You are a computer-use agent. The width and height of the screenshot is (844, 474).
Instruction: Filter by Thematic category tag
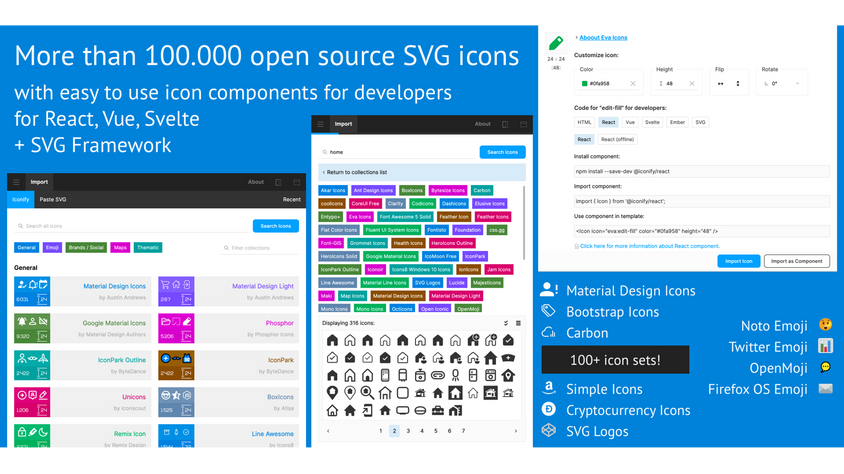[x=147, y=247]
